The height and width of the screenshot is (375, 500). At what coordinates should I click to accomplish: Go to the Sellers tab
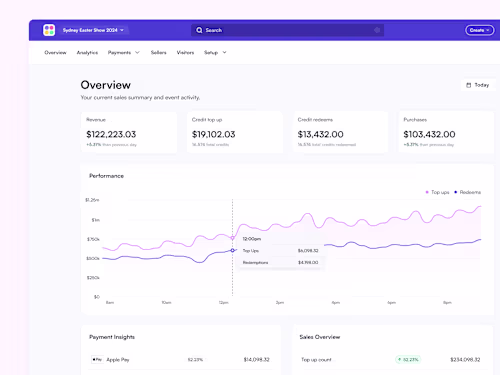158,52
